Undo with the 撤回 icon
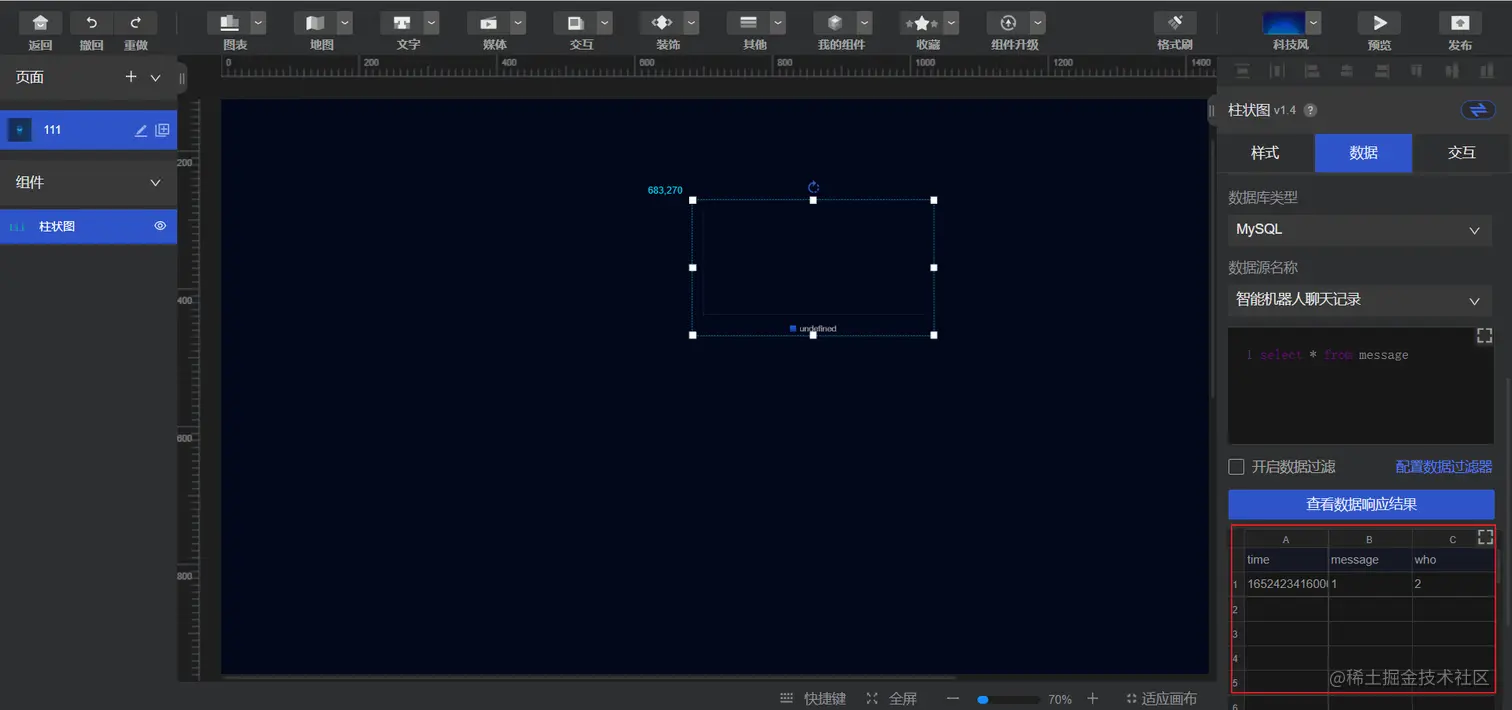The image size is (1512, 710). pos(92,22)
